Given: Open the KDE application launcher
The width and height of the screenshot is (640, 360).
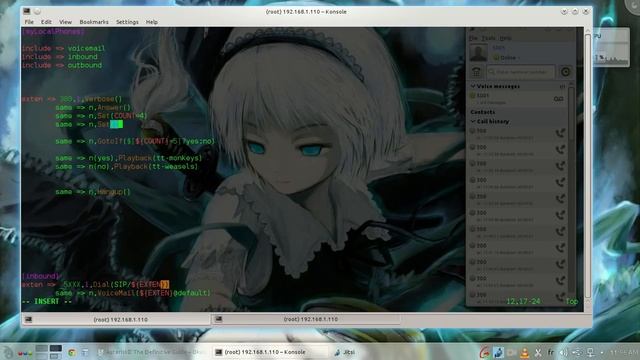Looking at the screenshot, I should point(8,352).
